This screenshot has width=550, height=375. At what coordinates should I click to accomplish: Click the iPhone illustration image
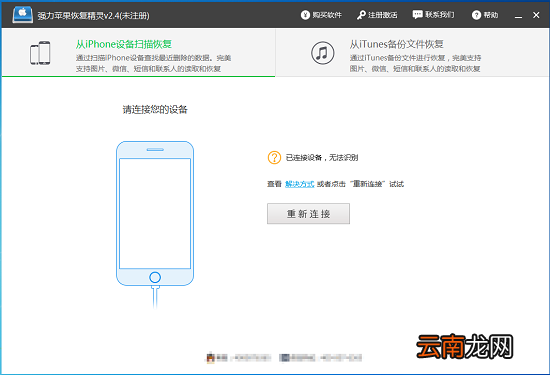pyautogui.click(x=155, y=225)
